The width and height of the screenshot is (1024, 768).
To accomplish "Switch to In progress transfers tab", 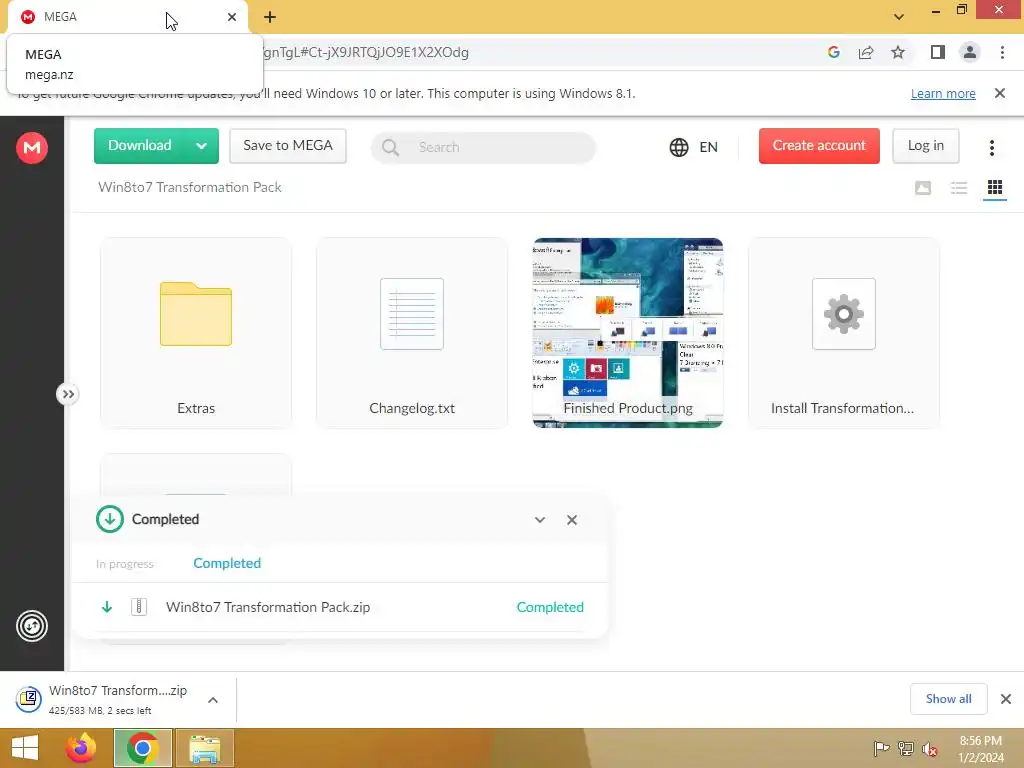I will 125,564.
